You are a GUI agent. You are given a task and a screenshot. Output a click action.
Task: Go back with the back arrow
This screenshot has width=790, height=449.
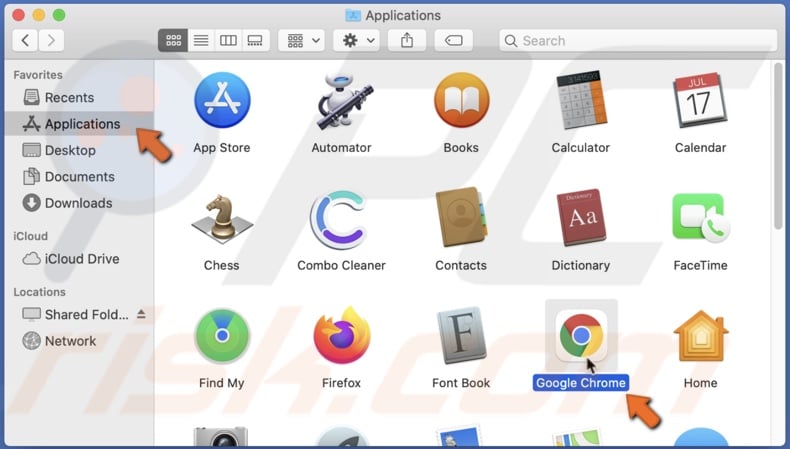coord(25,40)
